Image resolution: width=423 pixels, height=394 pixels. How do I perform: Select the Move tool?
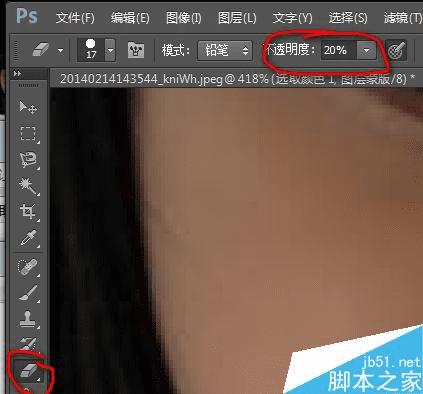pyautogui.click(x=28, y=107)
